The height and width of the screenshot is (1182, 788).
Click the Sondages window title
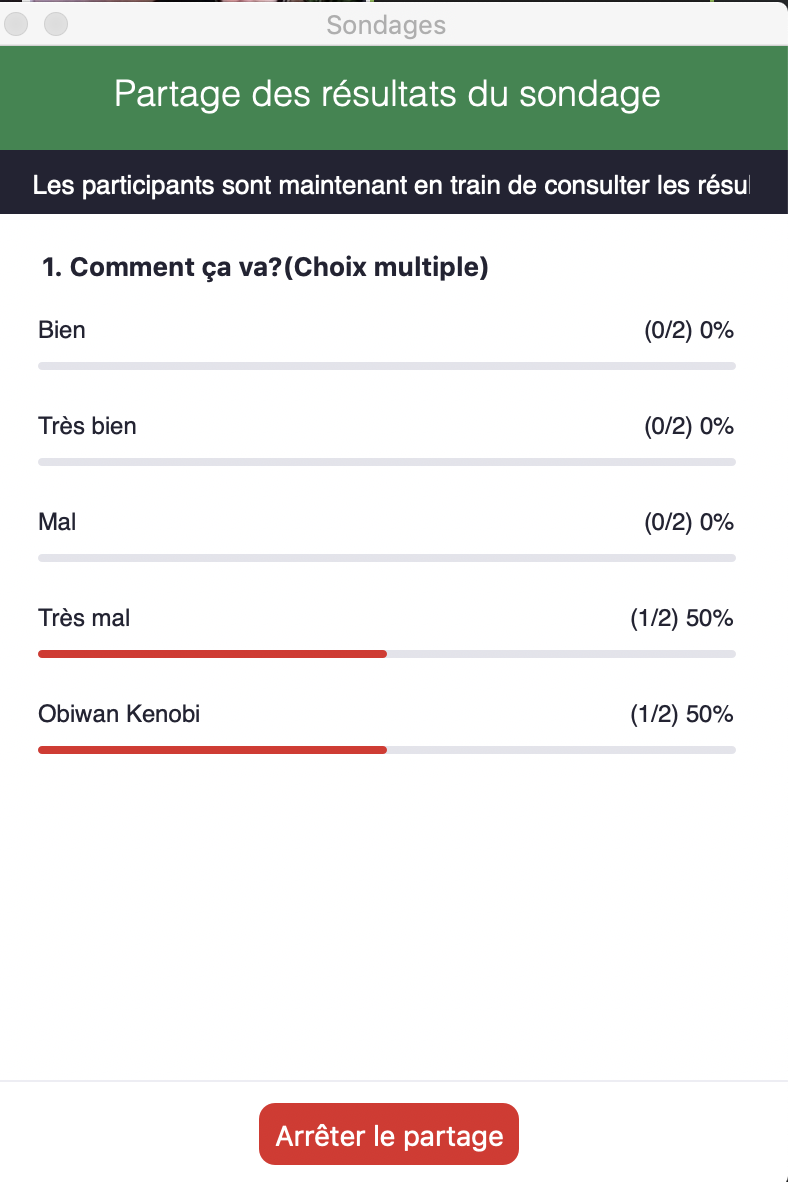pos(386,25)
